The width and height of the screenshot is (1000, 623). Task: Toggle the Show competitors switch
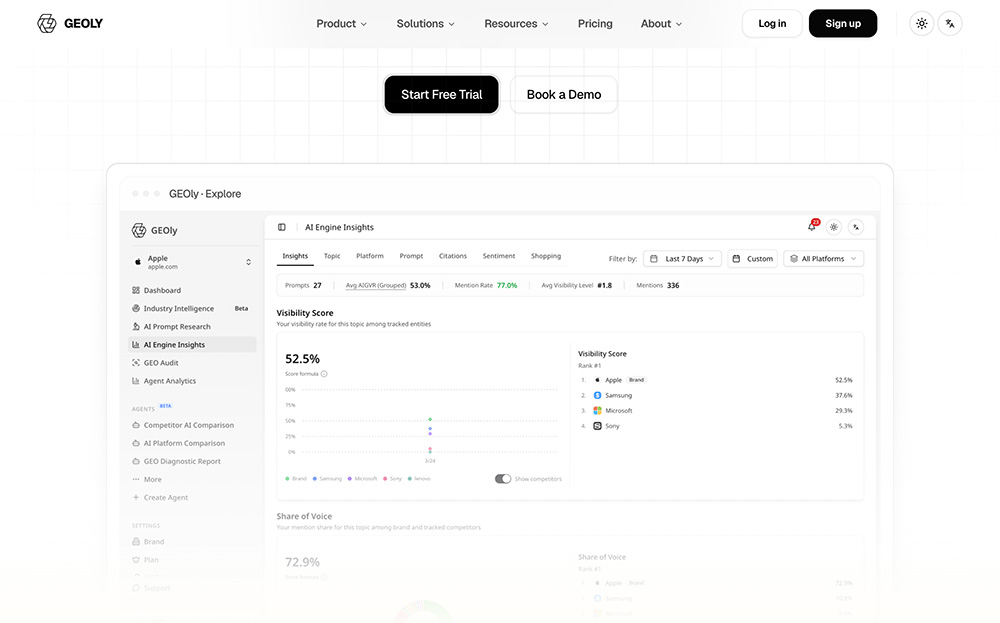pos(503,479)
